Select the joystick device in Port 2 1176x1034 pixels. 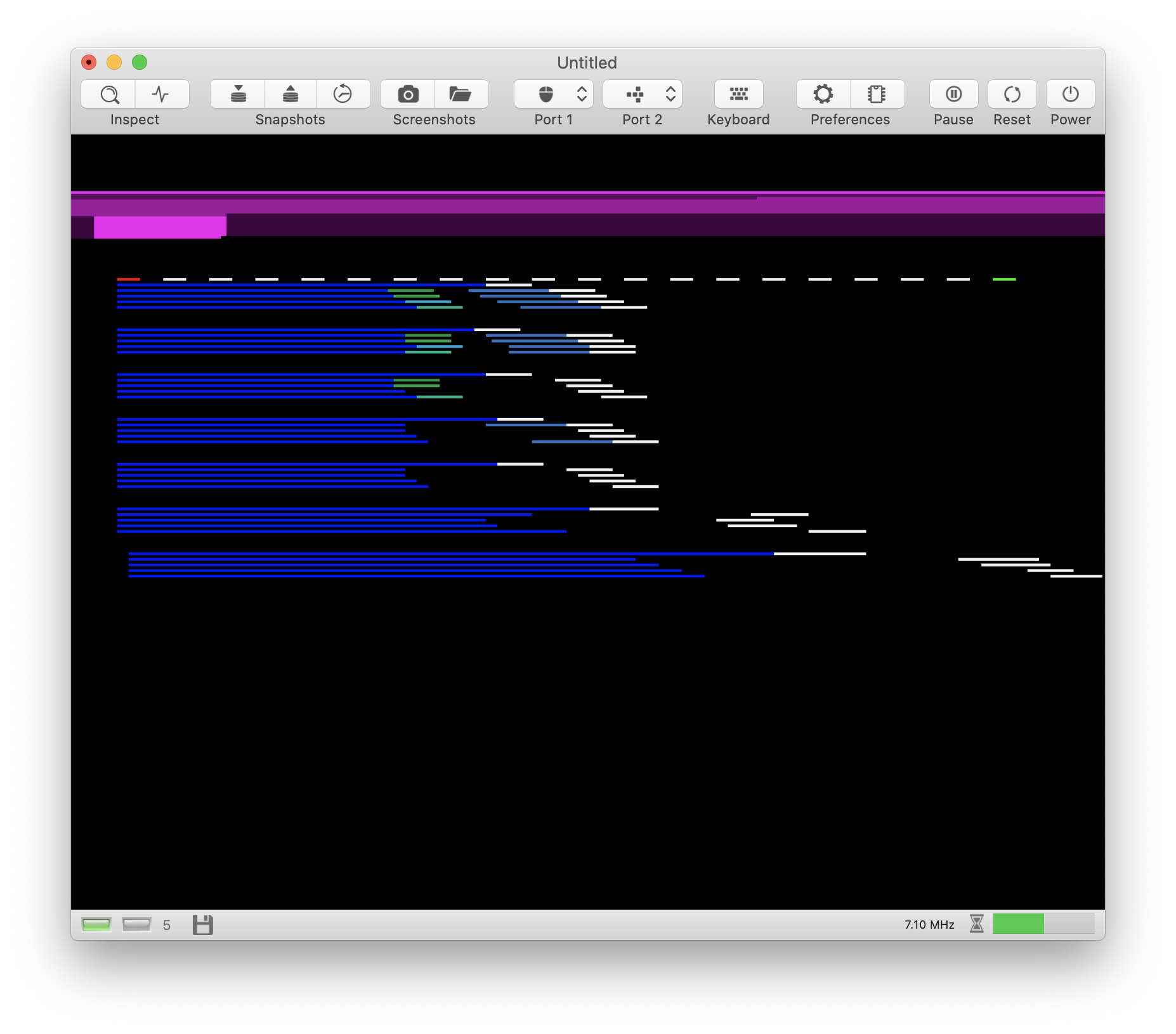(x=634, y=95)
